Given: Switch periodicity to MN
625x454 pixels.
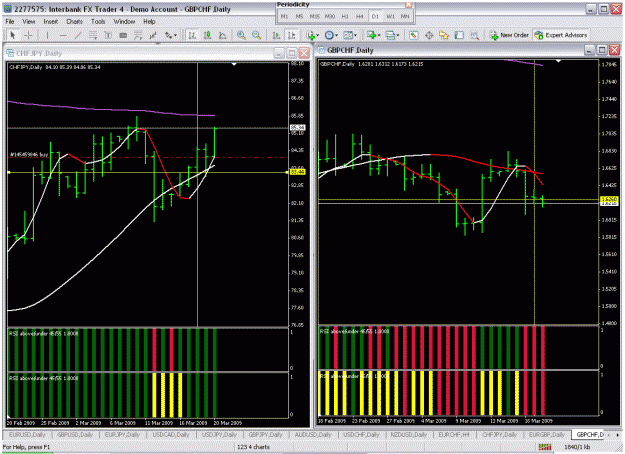Looking at the screenshot, I should coord(405,16).
